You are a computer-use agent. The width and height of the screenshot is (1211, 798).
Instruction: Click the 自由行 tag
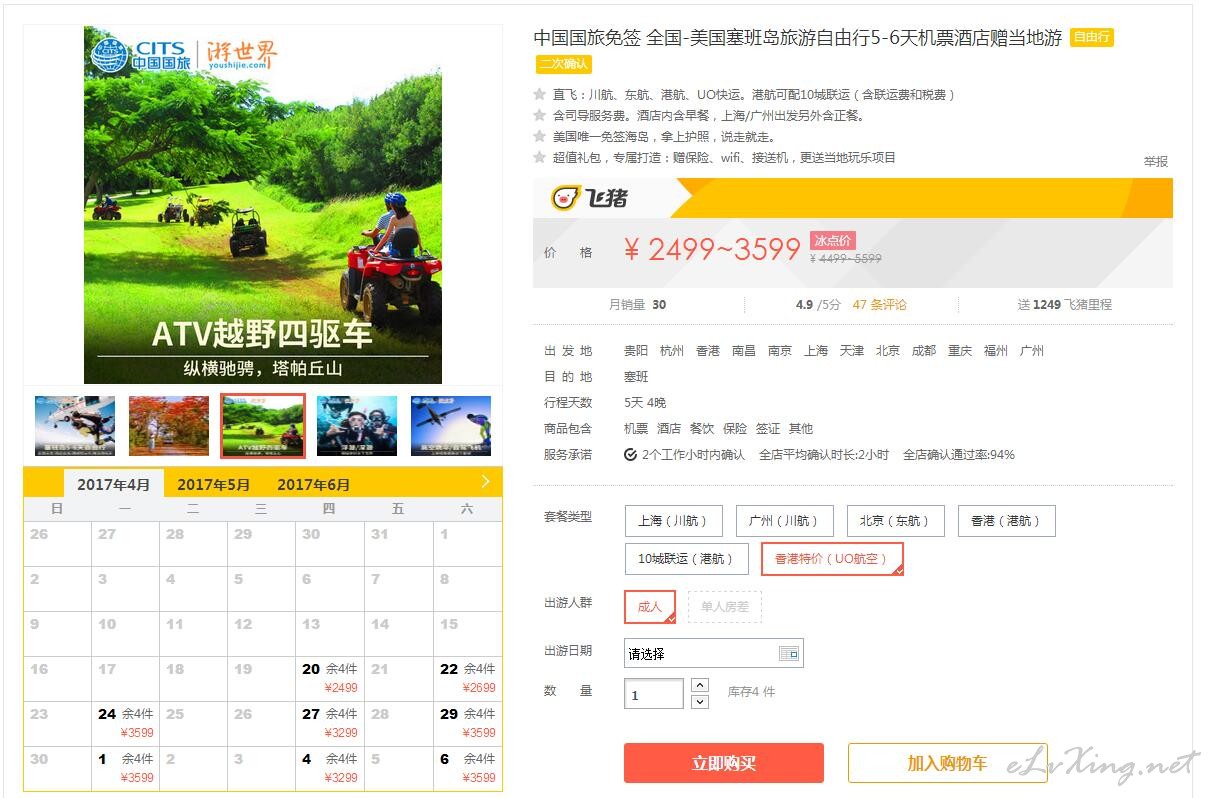pos(1091,38)
